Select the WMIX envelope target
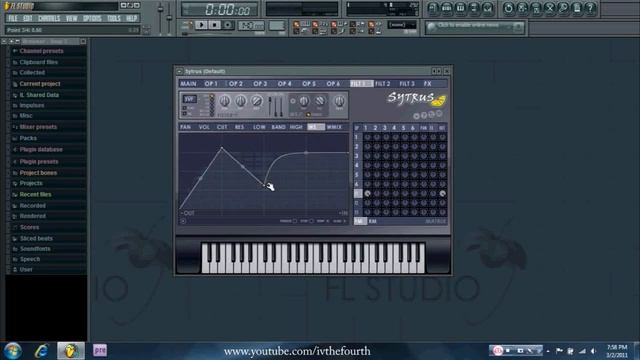Screen dimensions: 640x360 tap(334, 127)
